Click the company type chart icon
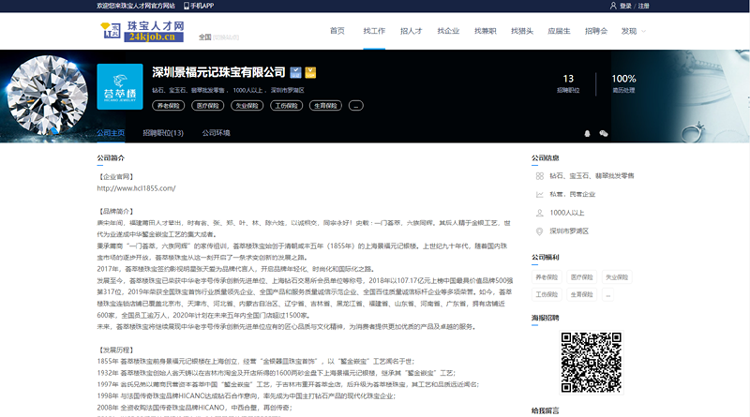 point(540,194)
